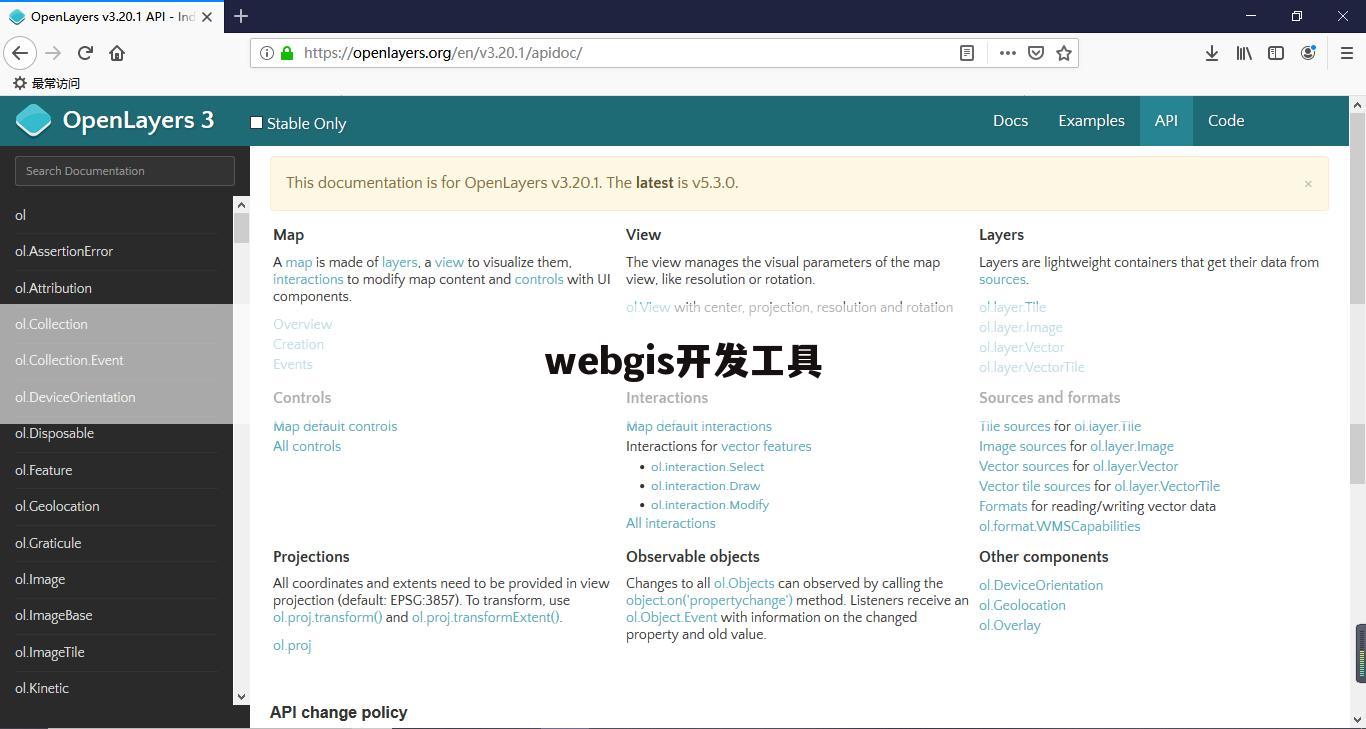Open the Library menu

point(1243,53)
